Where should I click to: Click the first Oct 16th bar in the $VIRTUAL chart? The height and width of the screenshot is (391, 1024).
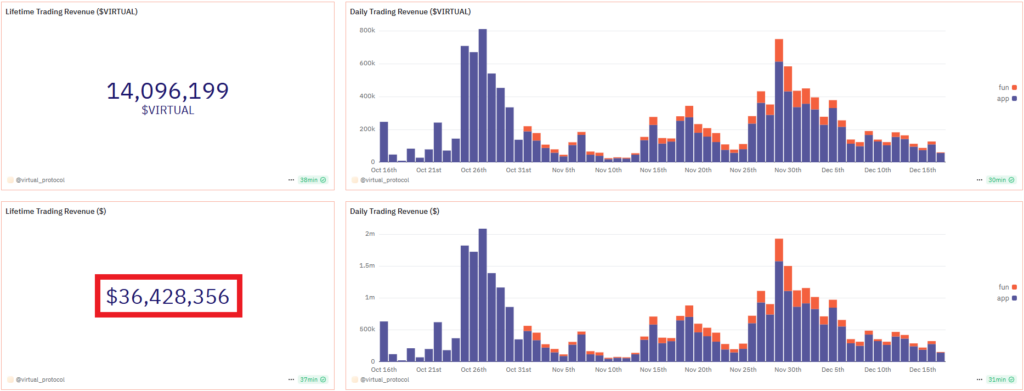tap(384, 142)
